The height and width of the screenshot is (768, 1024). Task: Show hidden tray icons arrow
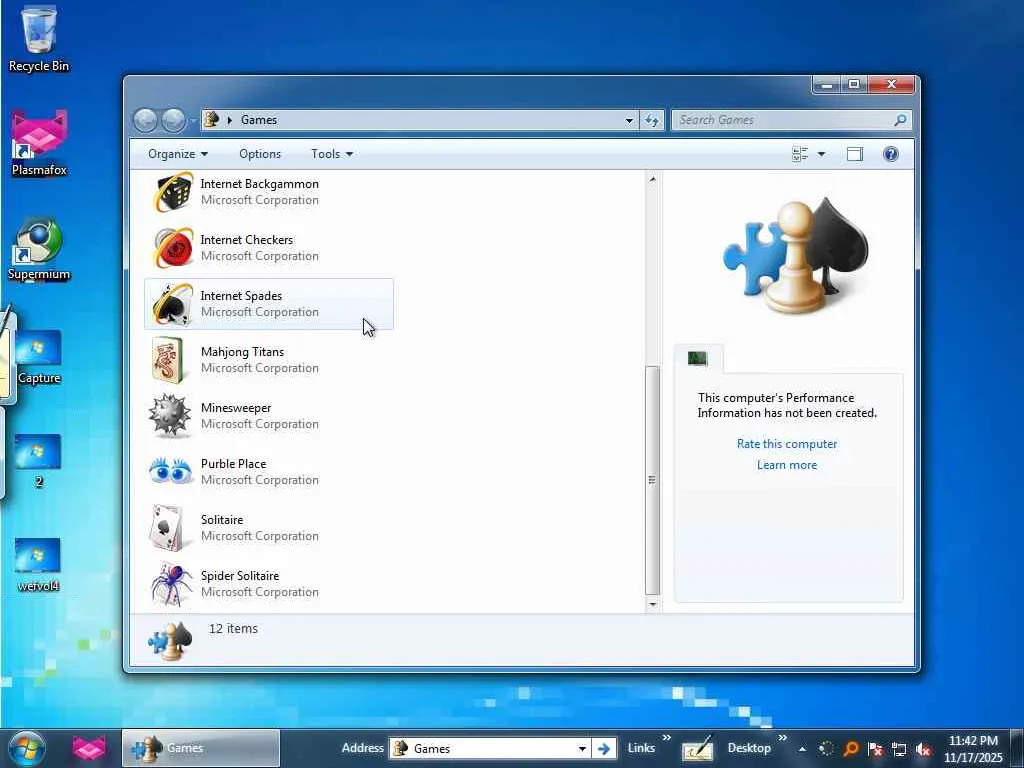coord(803,750)
